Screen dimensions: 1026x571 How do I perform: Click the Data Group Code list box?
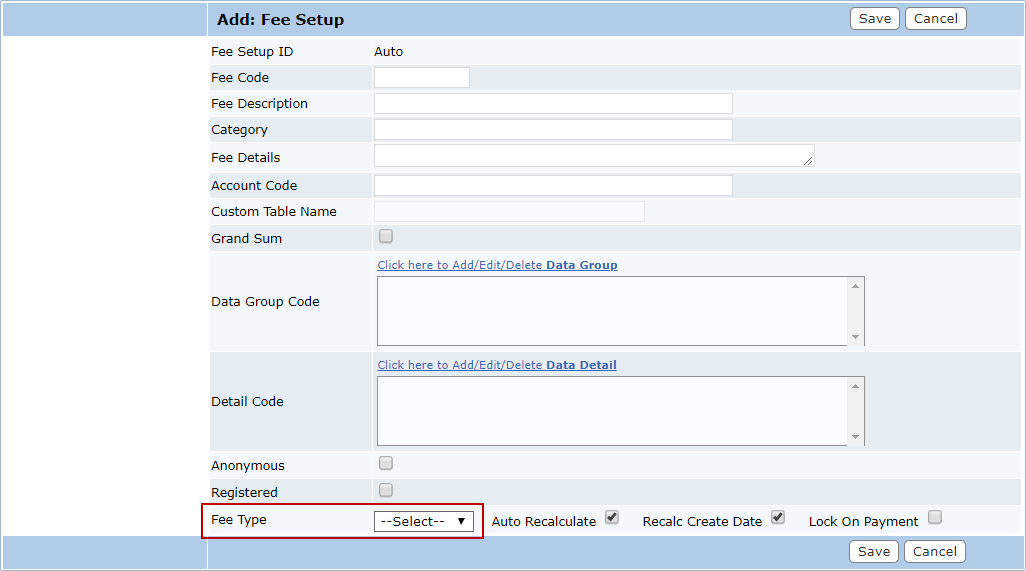pyautogui.click(x=611, y=311)
